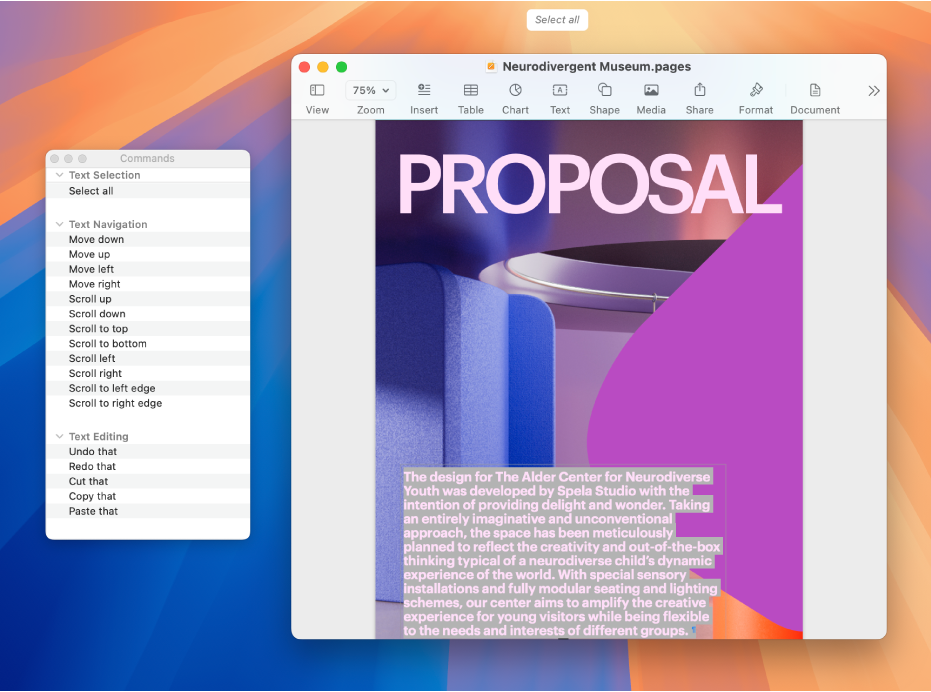Choose Scroll to right edge command

tap(148, 403)
